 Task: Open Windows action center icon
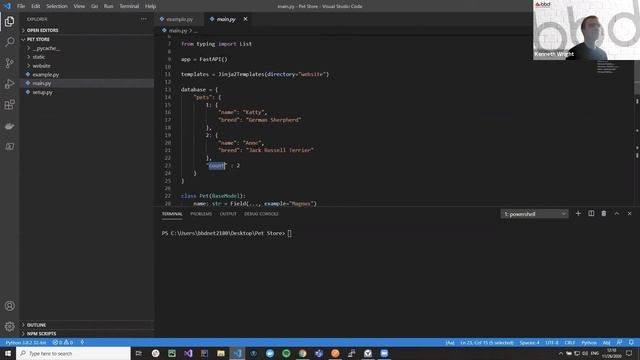coord(629,353)
